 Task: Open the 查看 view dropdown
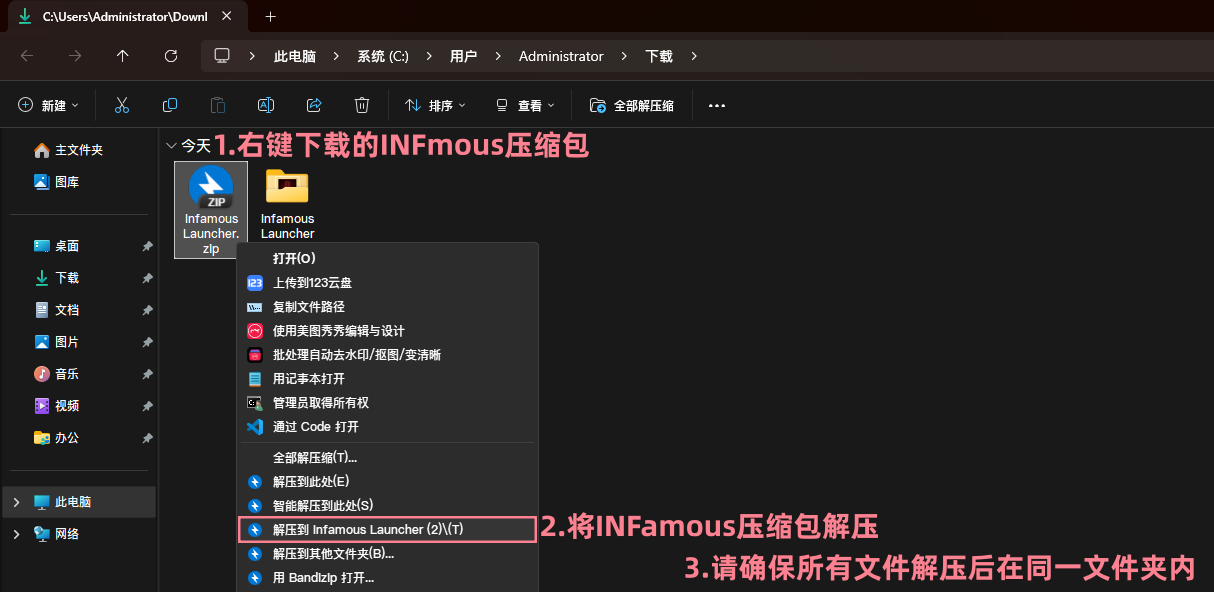(x=524, y=105)
